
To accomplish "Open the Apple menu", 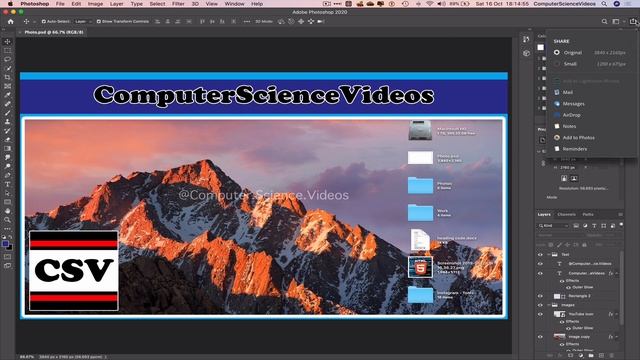I will point(10,4).
